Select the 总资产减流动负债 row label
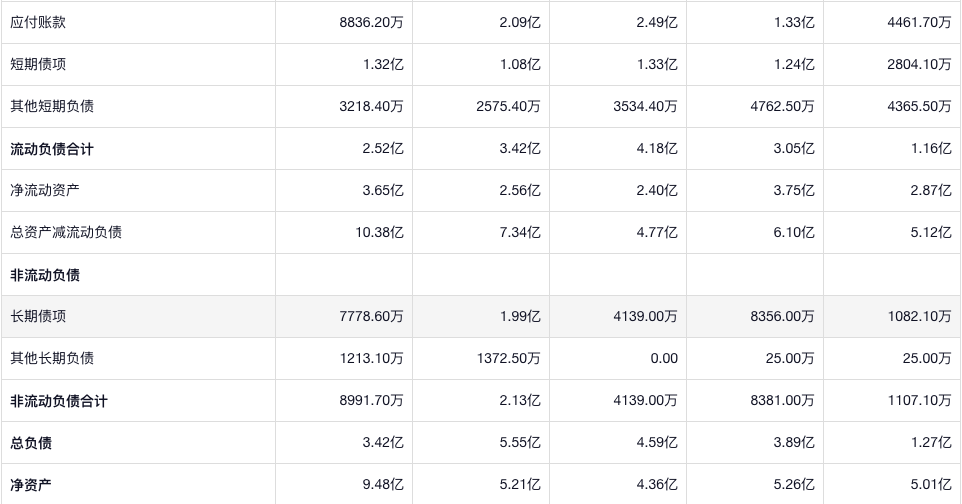 pyautogui.click(x=66, y=232)
